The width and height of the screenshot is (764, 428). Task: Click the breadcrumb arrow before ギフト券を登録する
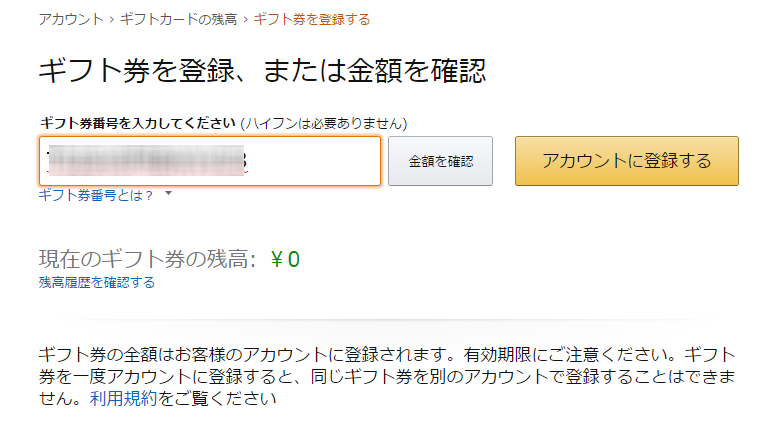coord(245,18)
